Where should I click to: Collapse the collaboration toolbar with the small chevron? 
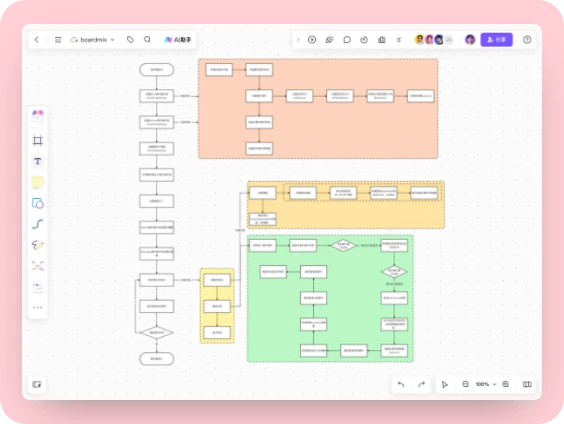pyautogui.click(x=298, y=40)
